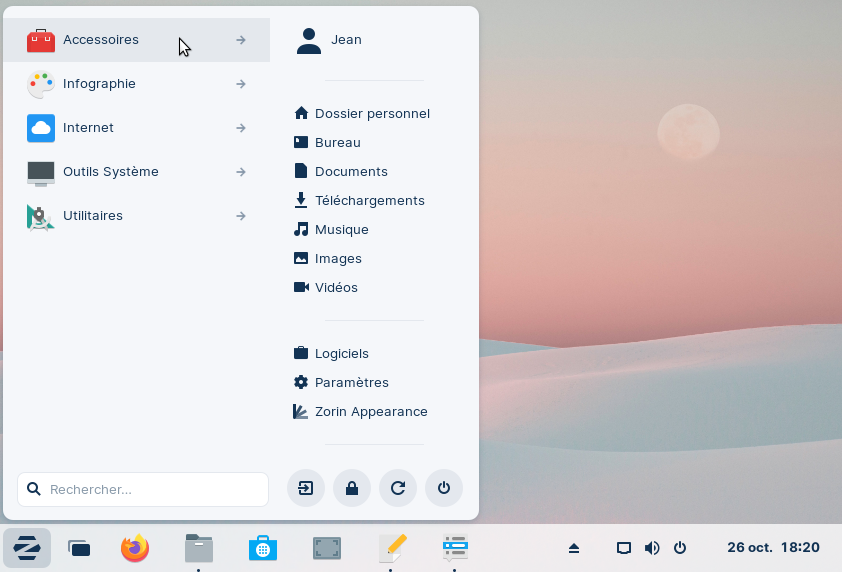The image size is (842, 572).
Task: Open Firefox from the taskbar
Action: (x=135, y=548)
